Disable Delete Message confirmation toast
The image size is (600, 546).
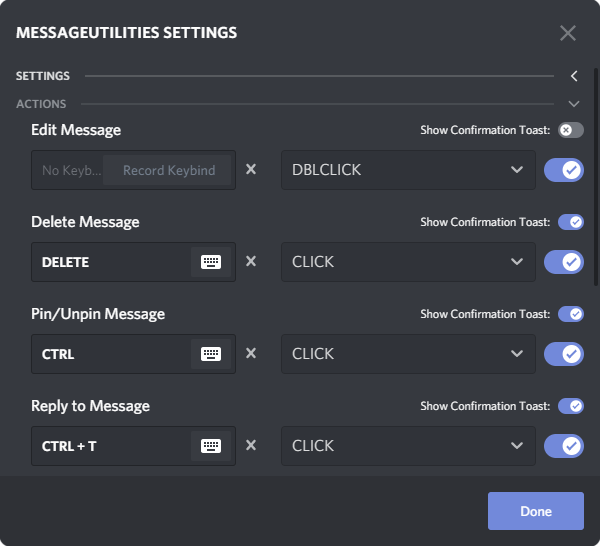pyautogui.click(x=571, y=222)
